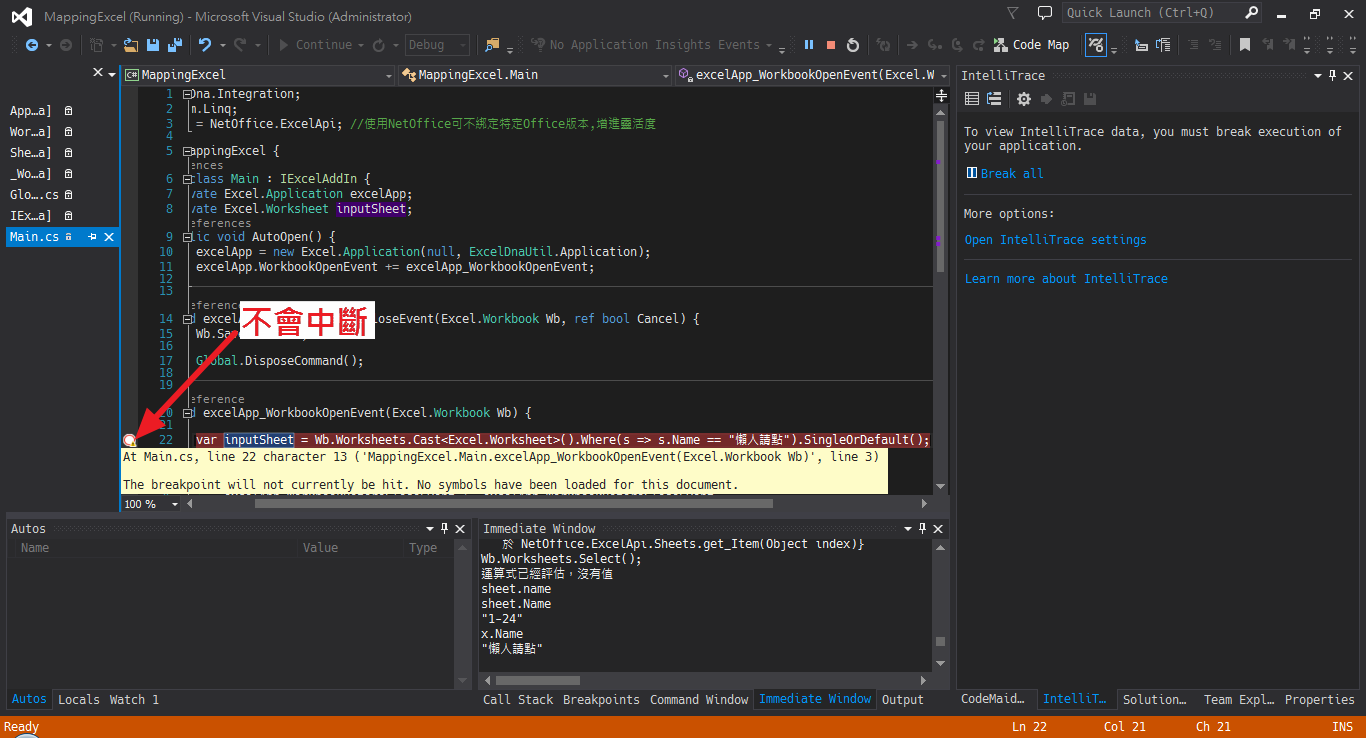Click the bookmark icon in toolbar
The height and width of the screenshot is (738, 1366).
[1245, 45]
